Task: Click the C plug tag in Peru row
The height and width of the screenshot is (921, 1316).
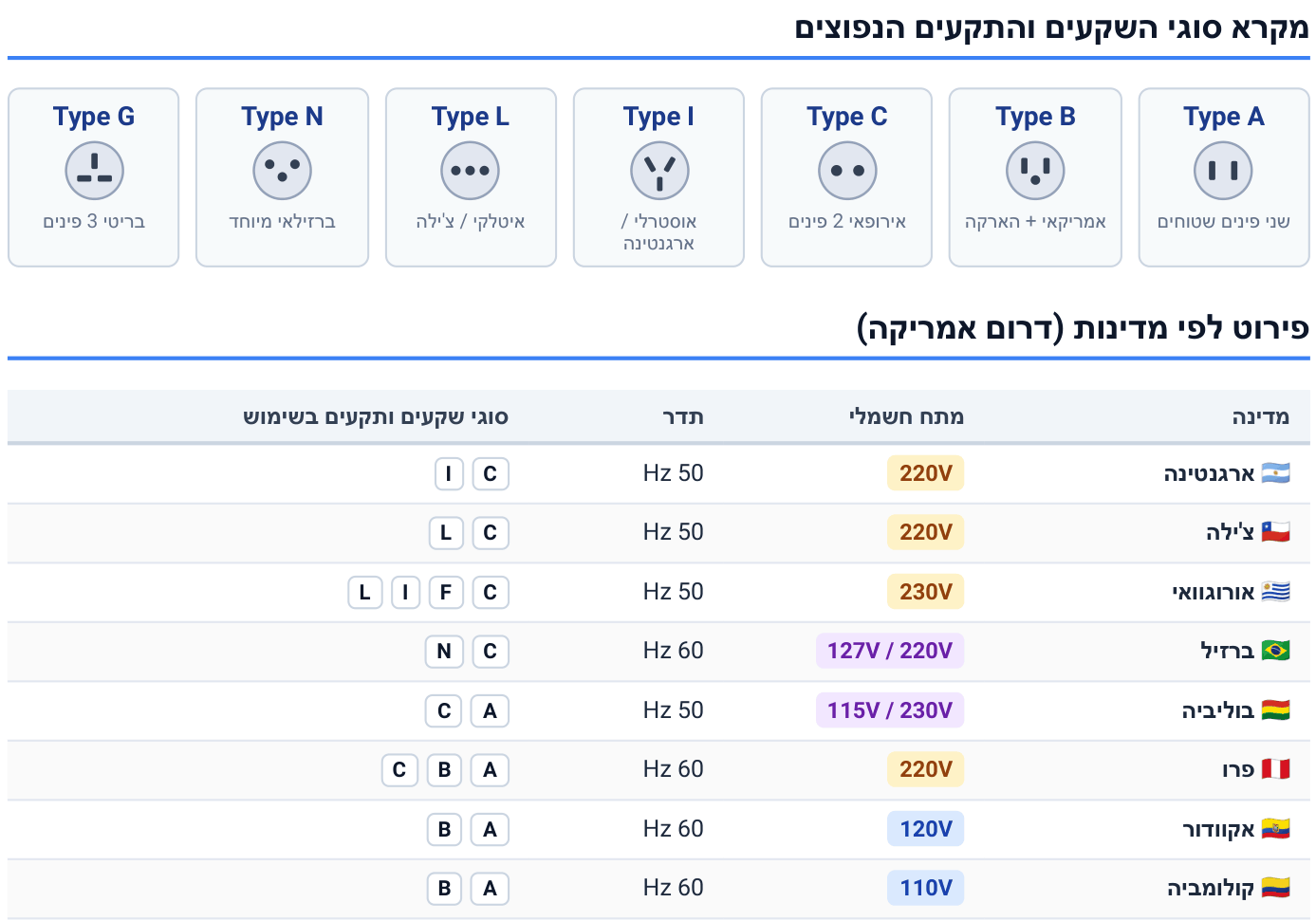Action: coord(399,770)
